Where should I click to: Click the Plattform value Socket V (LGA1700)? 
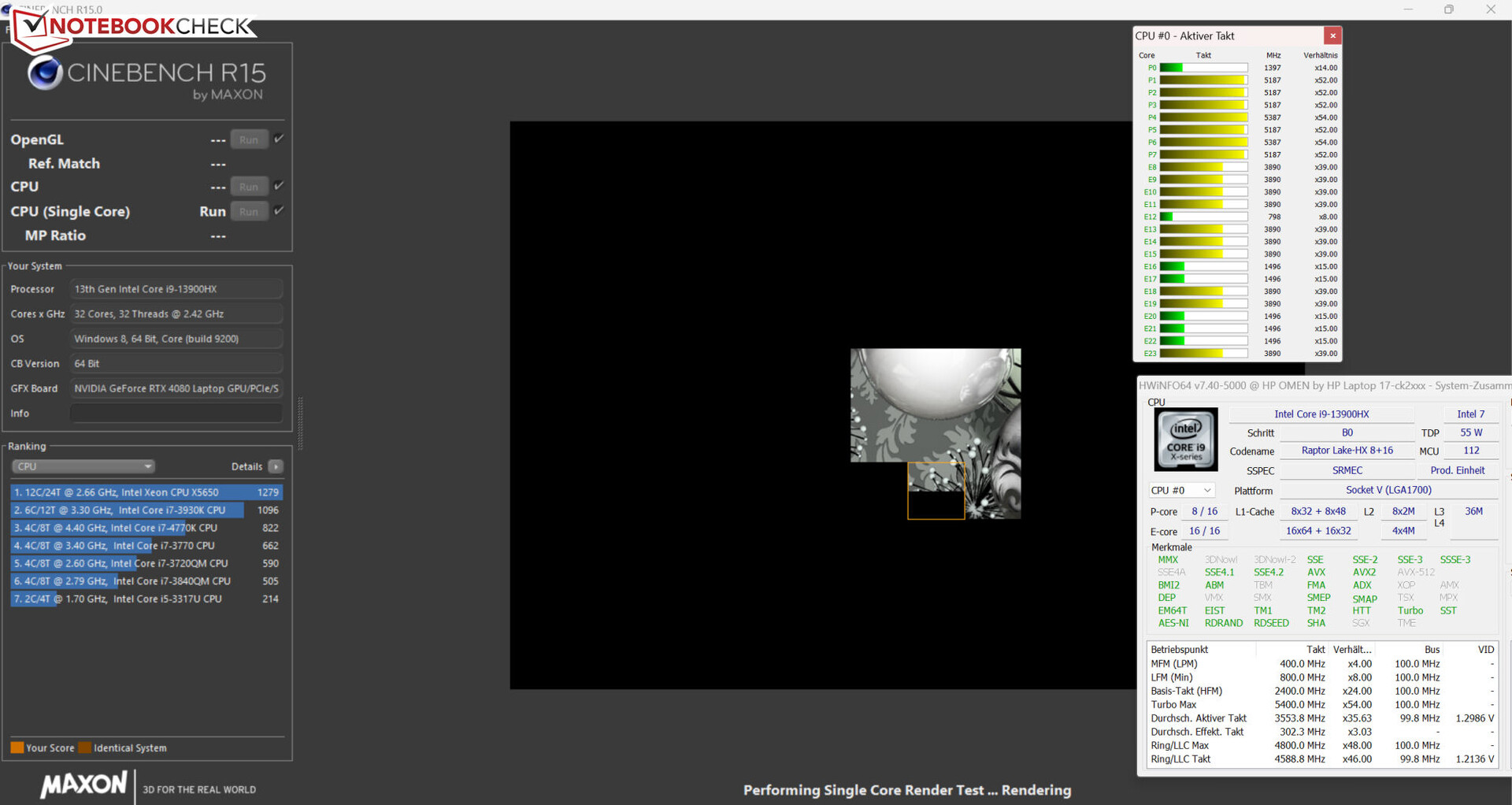(1388, 490)
